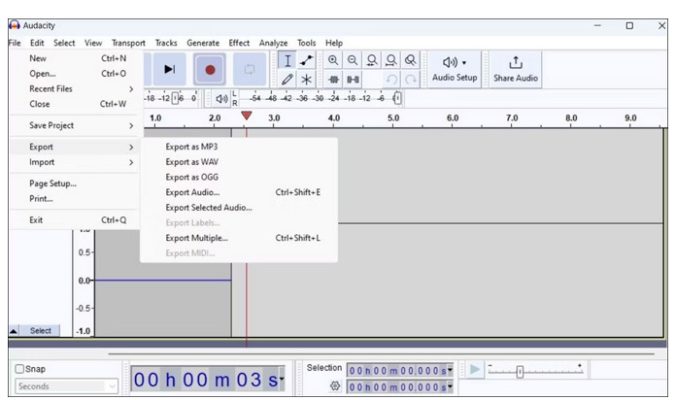Click the horizontal scrollbar below the track
Screen dimensions: 676x400
click(382, 354)
